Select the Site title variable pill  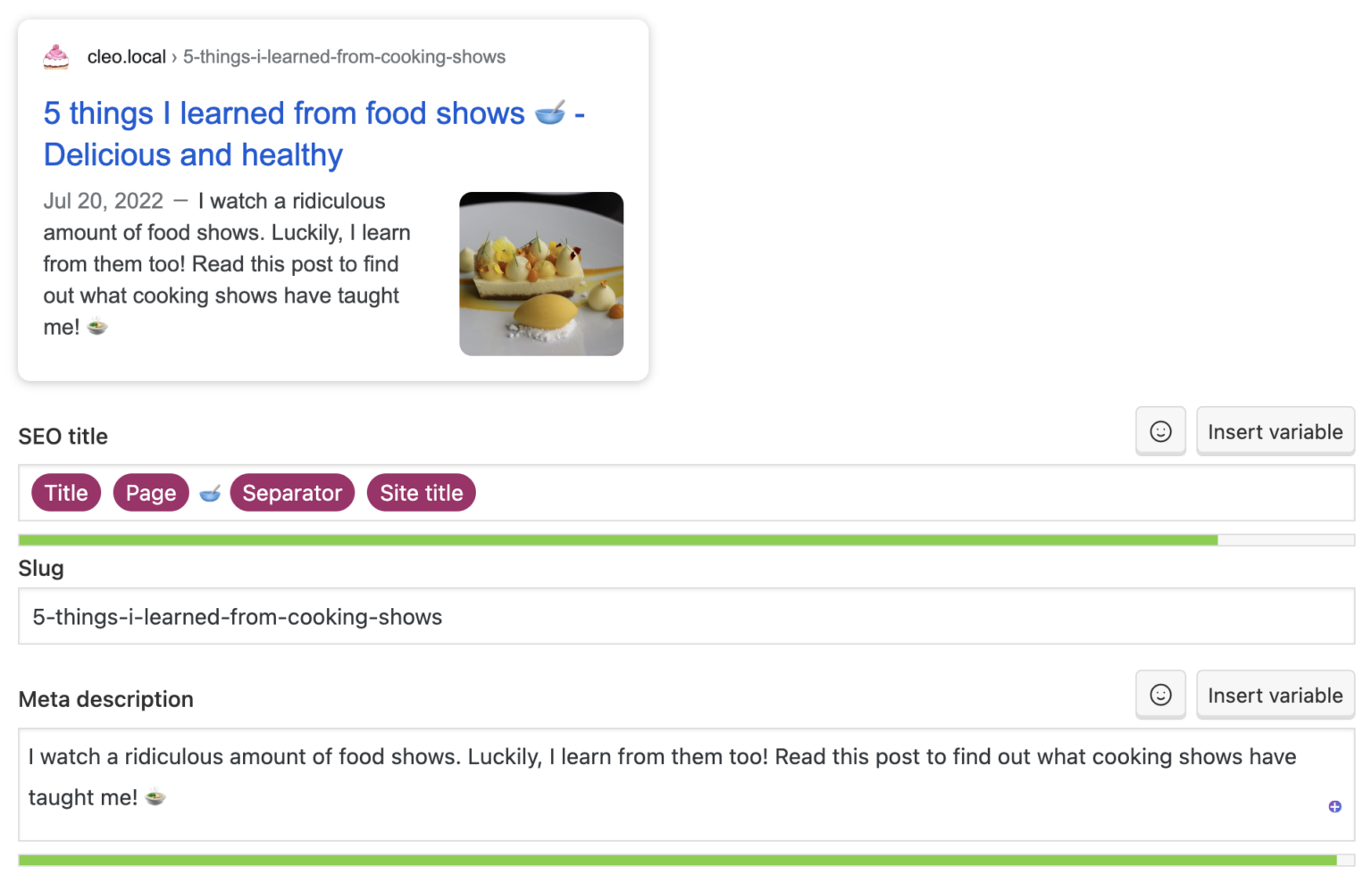click(421, 492)
